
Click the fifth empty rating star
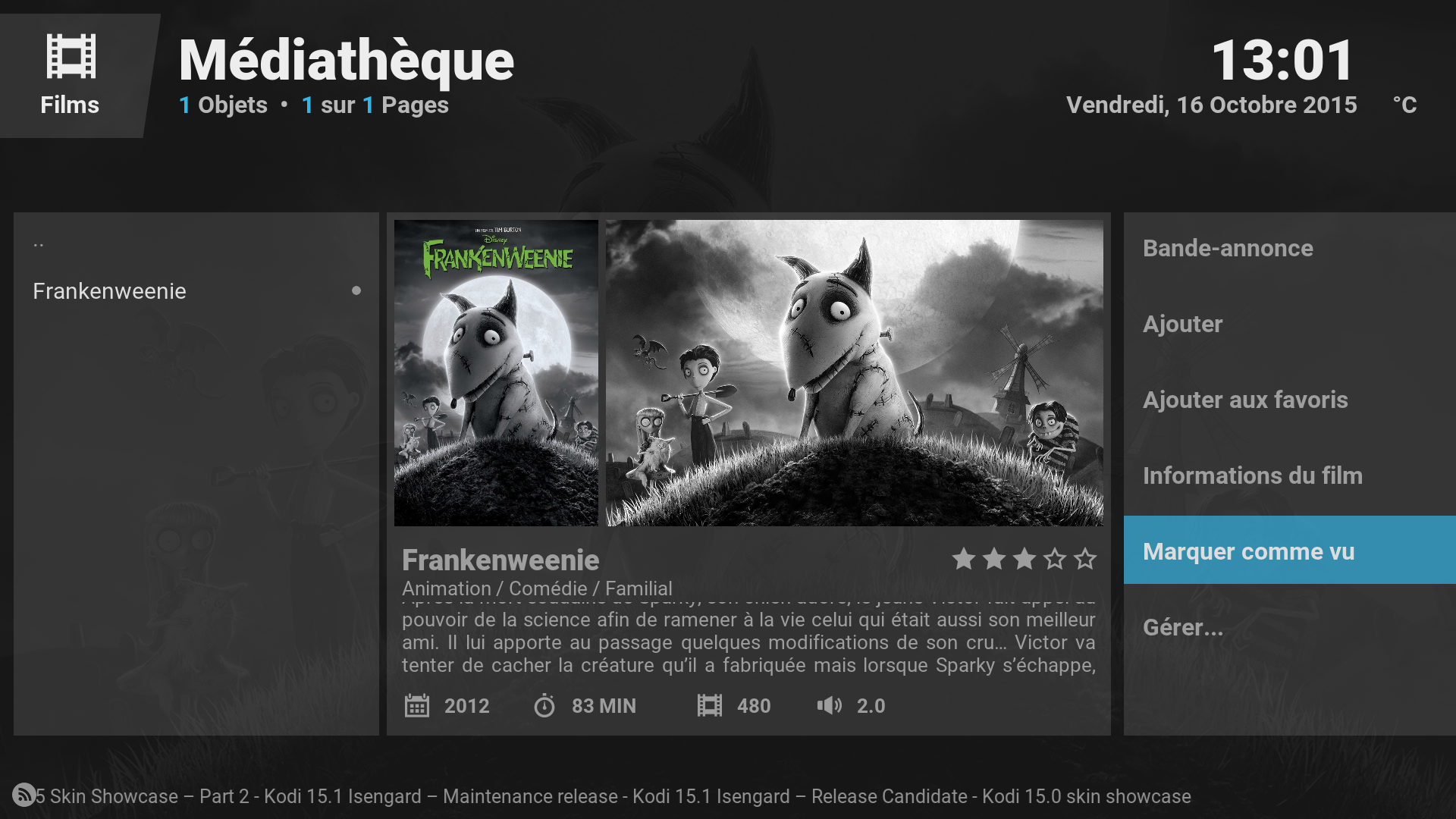pos(1085,559)
